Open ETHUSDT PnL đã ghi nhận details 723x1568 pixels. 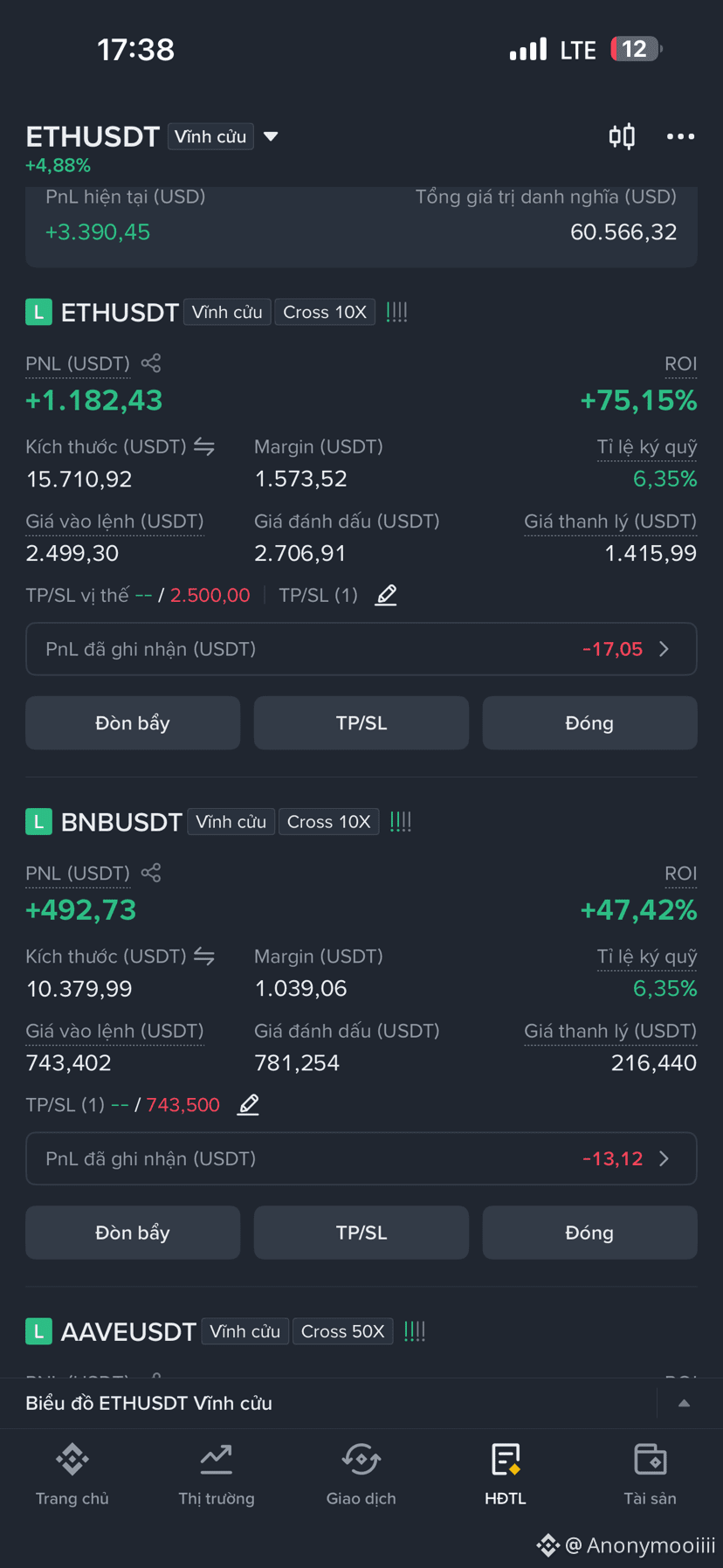click(361, 649)
